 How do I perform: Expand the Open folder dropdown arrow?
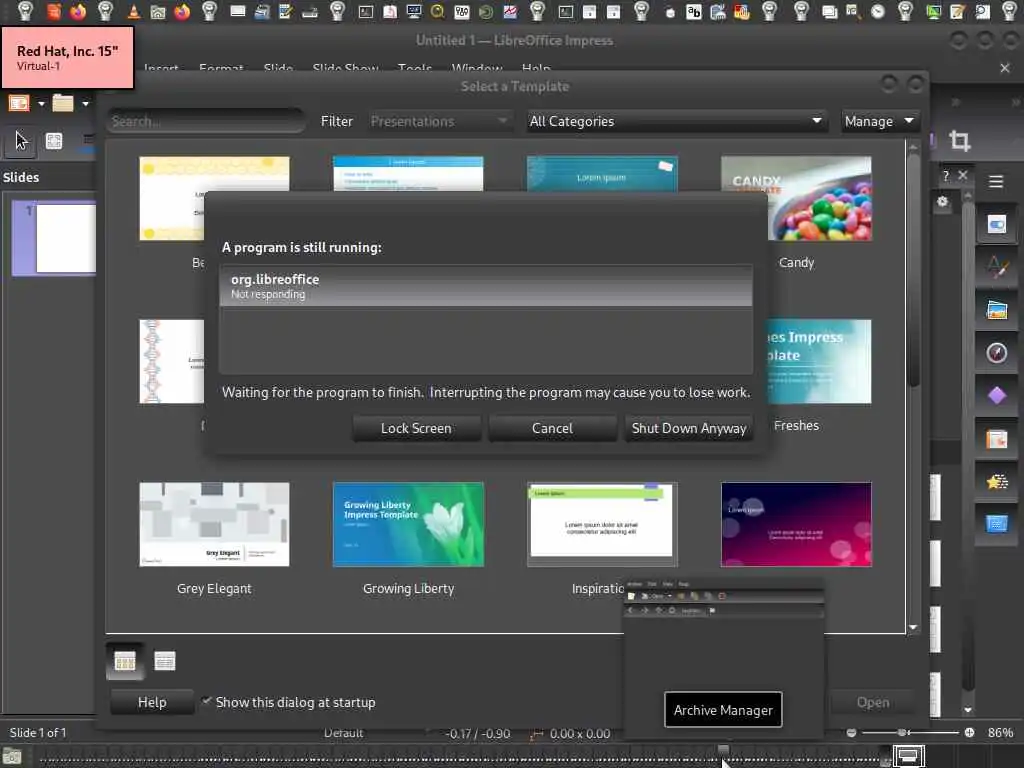pyautogui.click(x=85, y=103)
